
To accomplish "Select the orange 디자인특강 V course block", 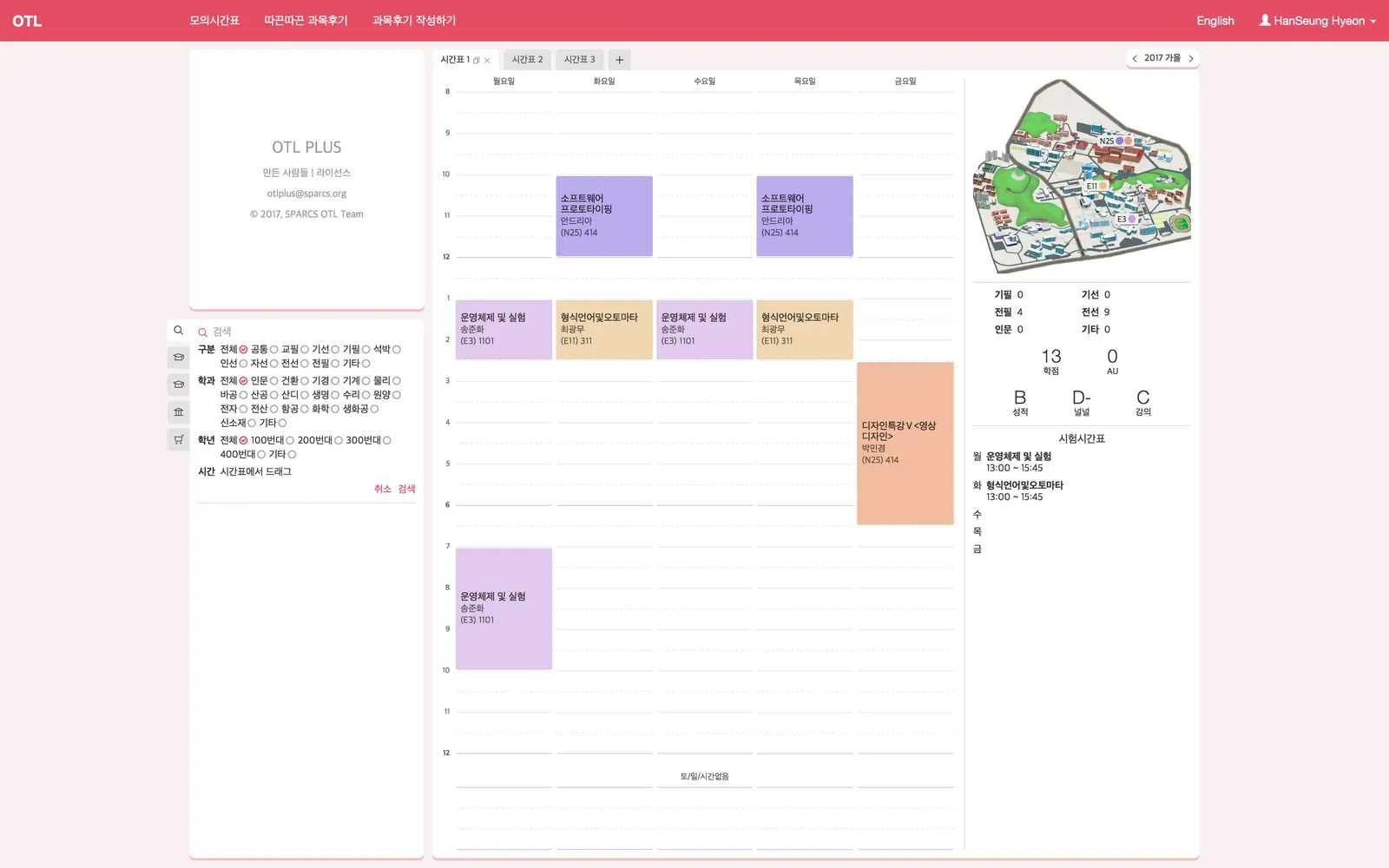I will pos(905,443).
